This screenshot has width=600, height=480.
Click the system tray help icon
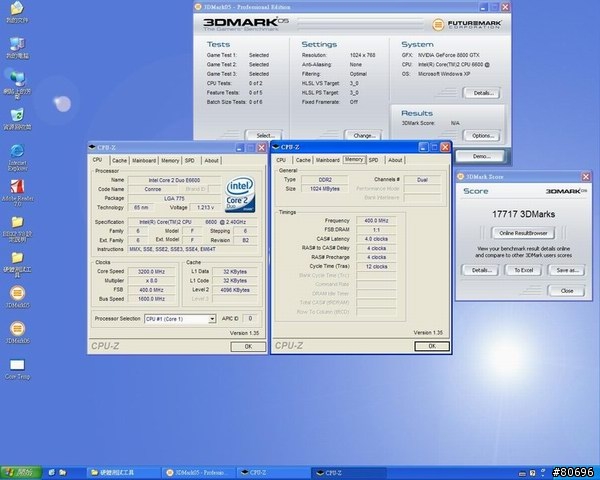click(532, 473)
